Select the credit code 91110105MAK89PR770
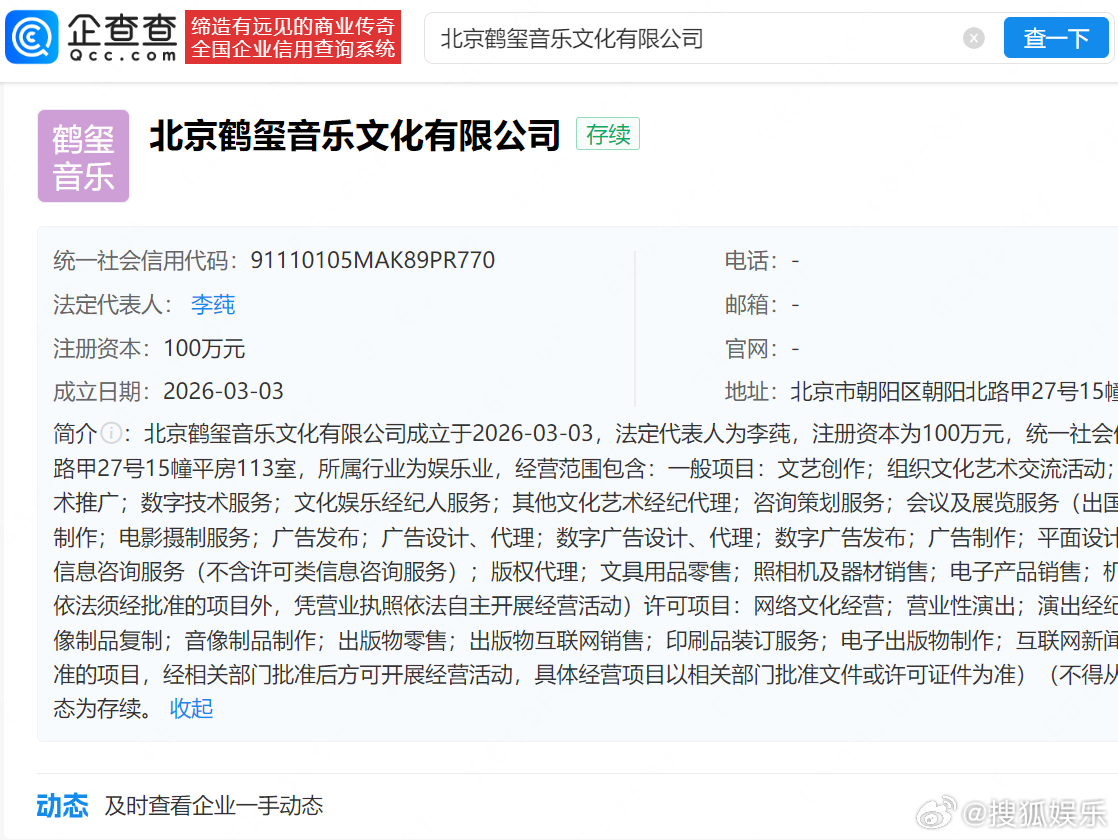Image resolution: width=1118 pixels, height=840 pixels. (x=372, y=260)
